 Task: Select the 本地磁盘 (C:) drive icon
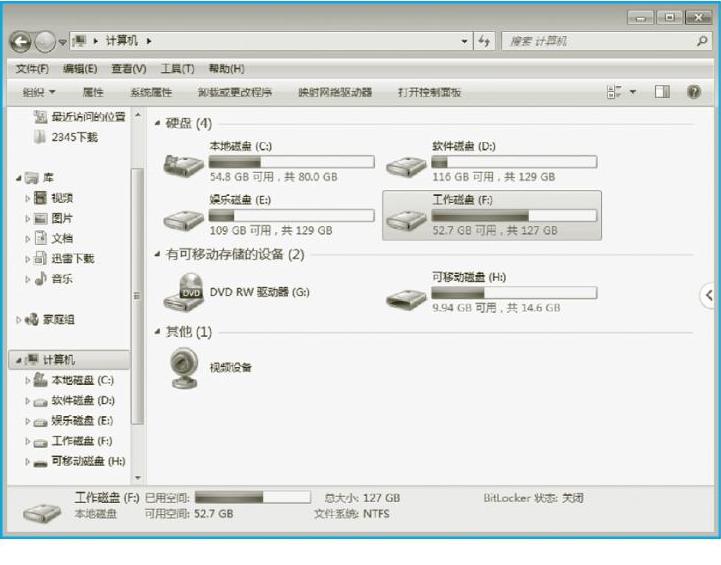[183, 166]
